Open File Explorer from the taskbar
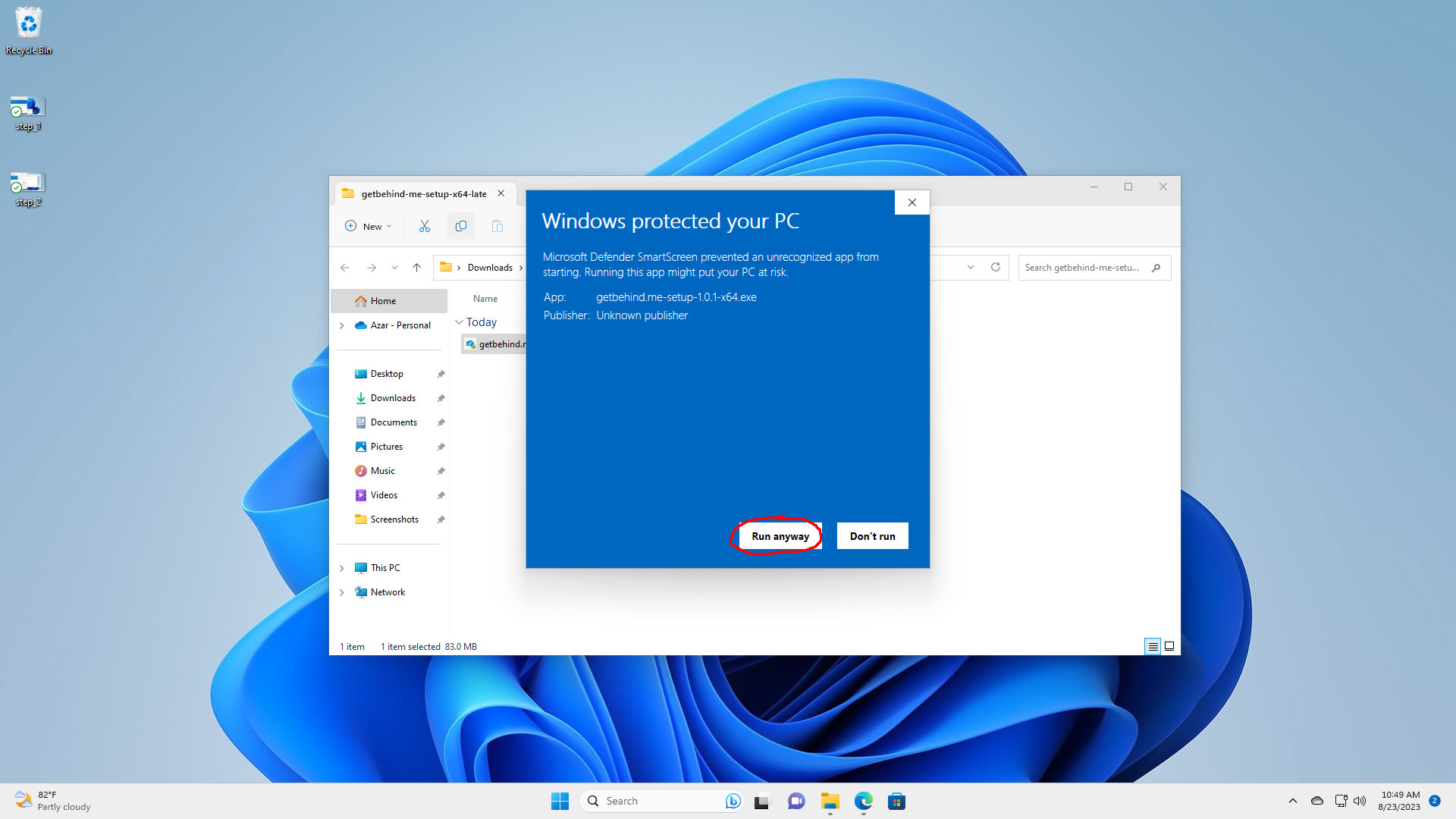Image resolution: width=1456 pixels, height=819 pixels. click(830, 801)
